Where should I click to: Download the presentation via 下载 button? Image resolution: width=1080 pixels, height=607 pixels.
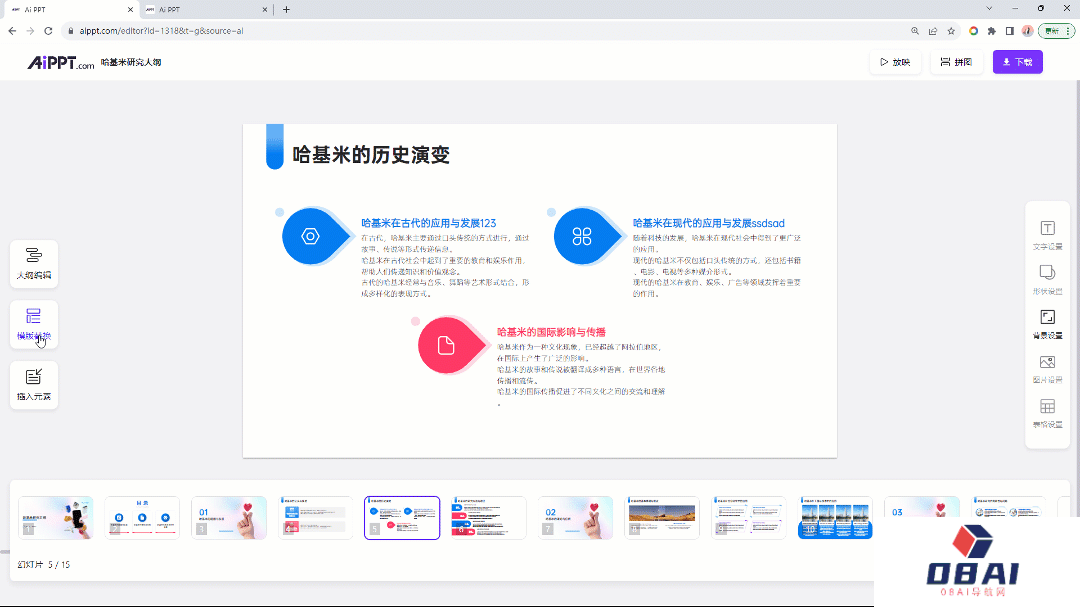click(1017, 61)
